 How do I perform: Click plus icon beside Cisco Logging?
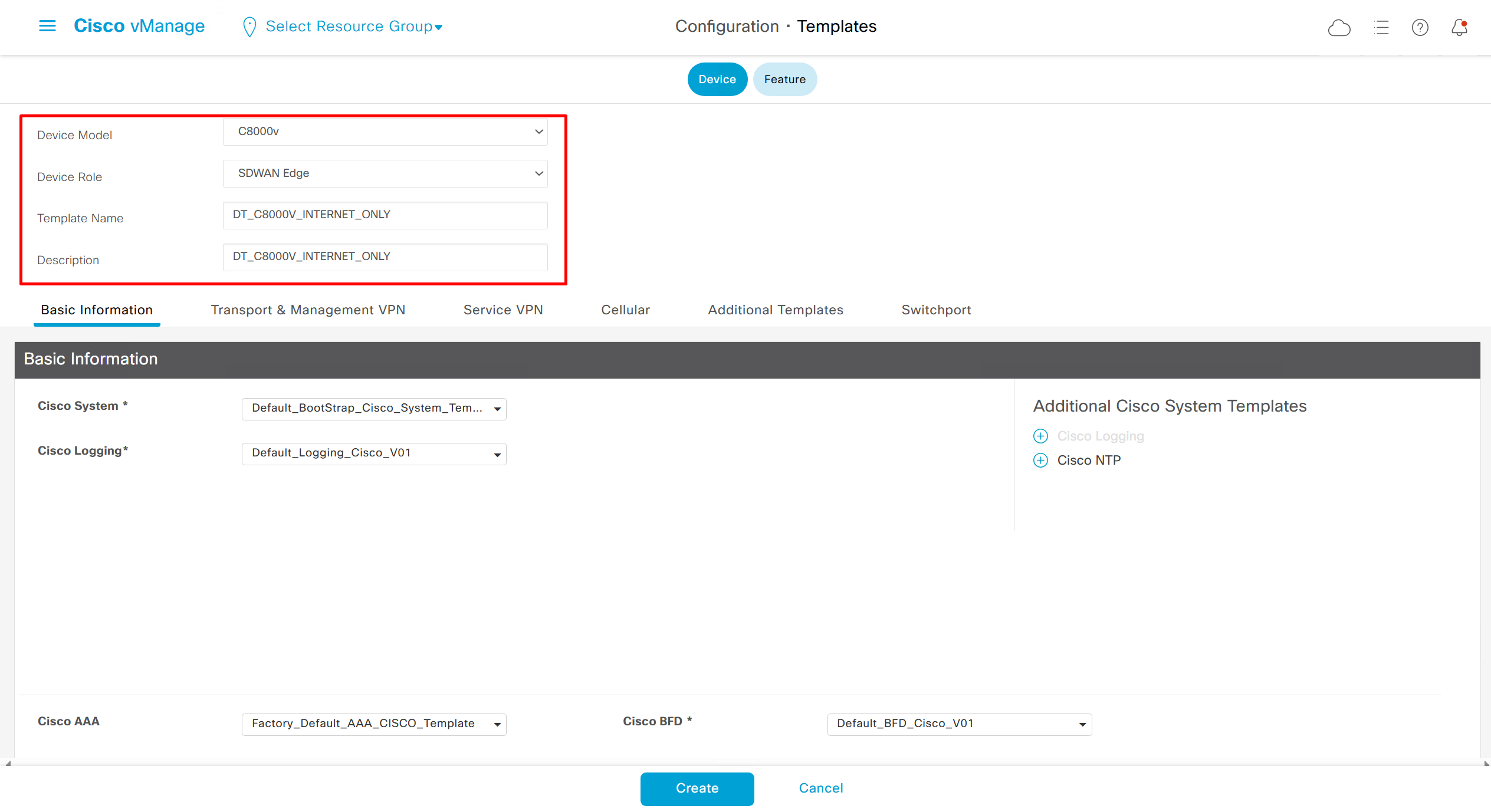pyautogui.click(x=1040, y=436)
